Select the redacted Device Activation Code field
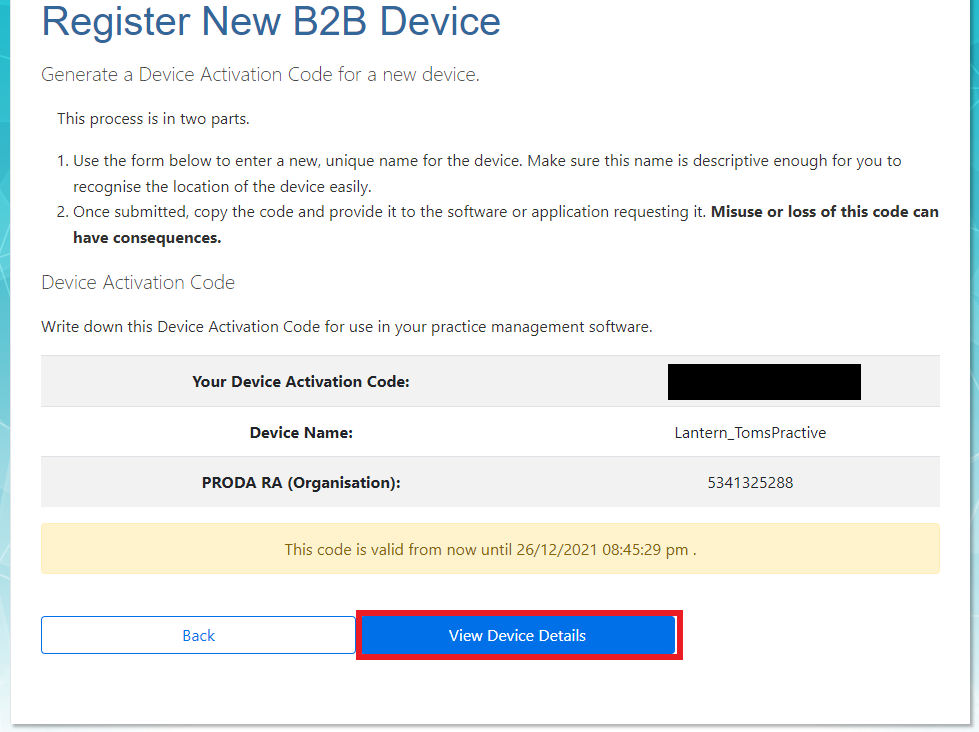The height and width of the screenshot is (732, 979). [x=764, y=381]
